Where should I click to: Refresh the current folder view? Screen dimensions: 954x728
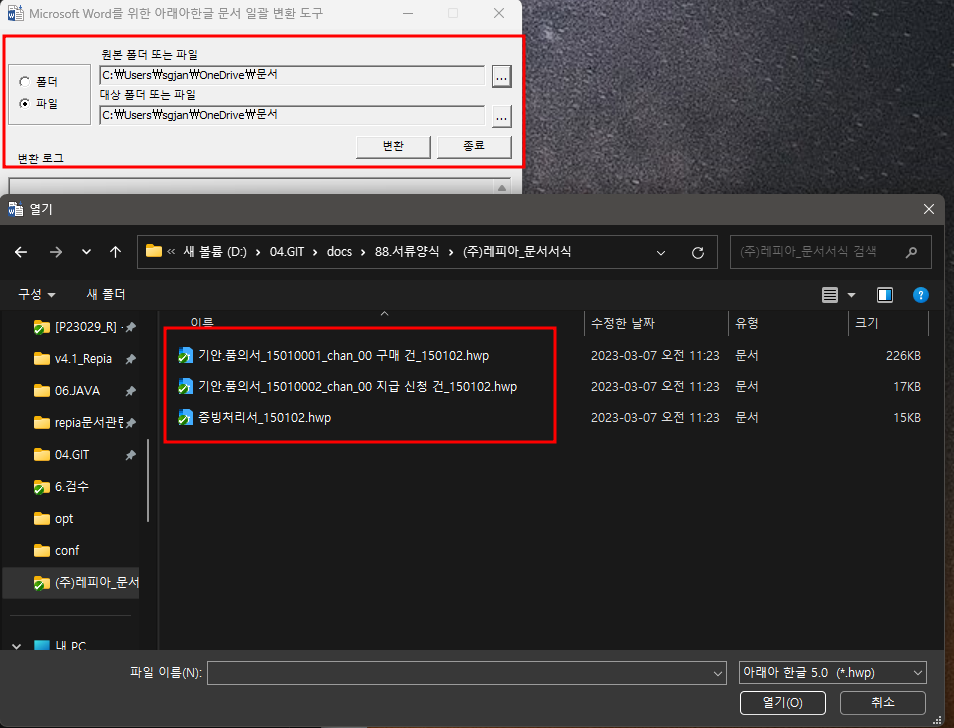point(698,252)
